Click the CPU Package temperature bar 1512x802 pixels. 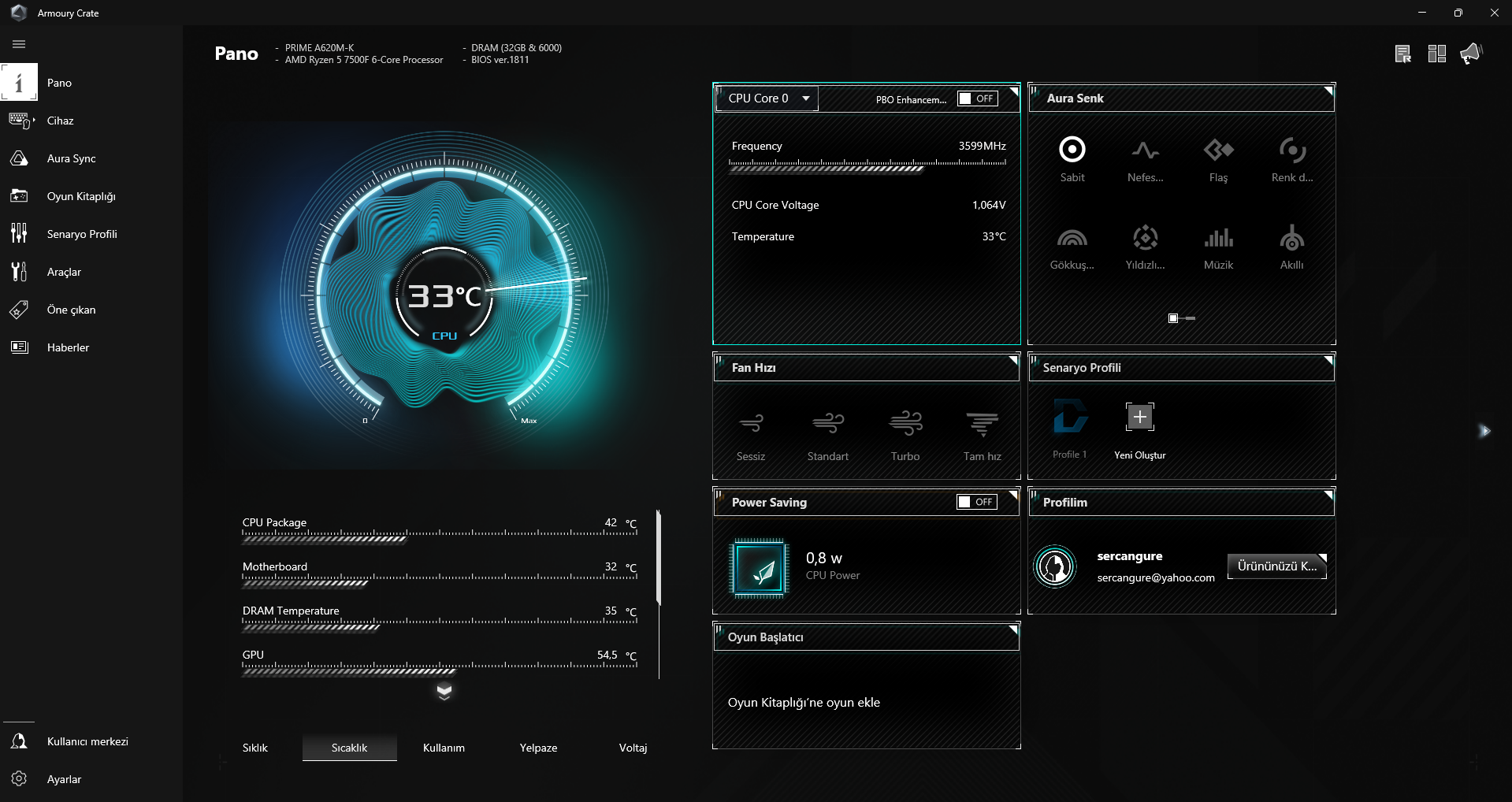(440, 537)
